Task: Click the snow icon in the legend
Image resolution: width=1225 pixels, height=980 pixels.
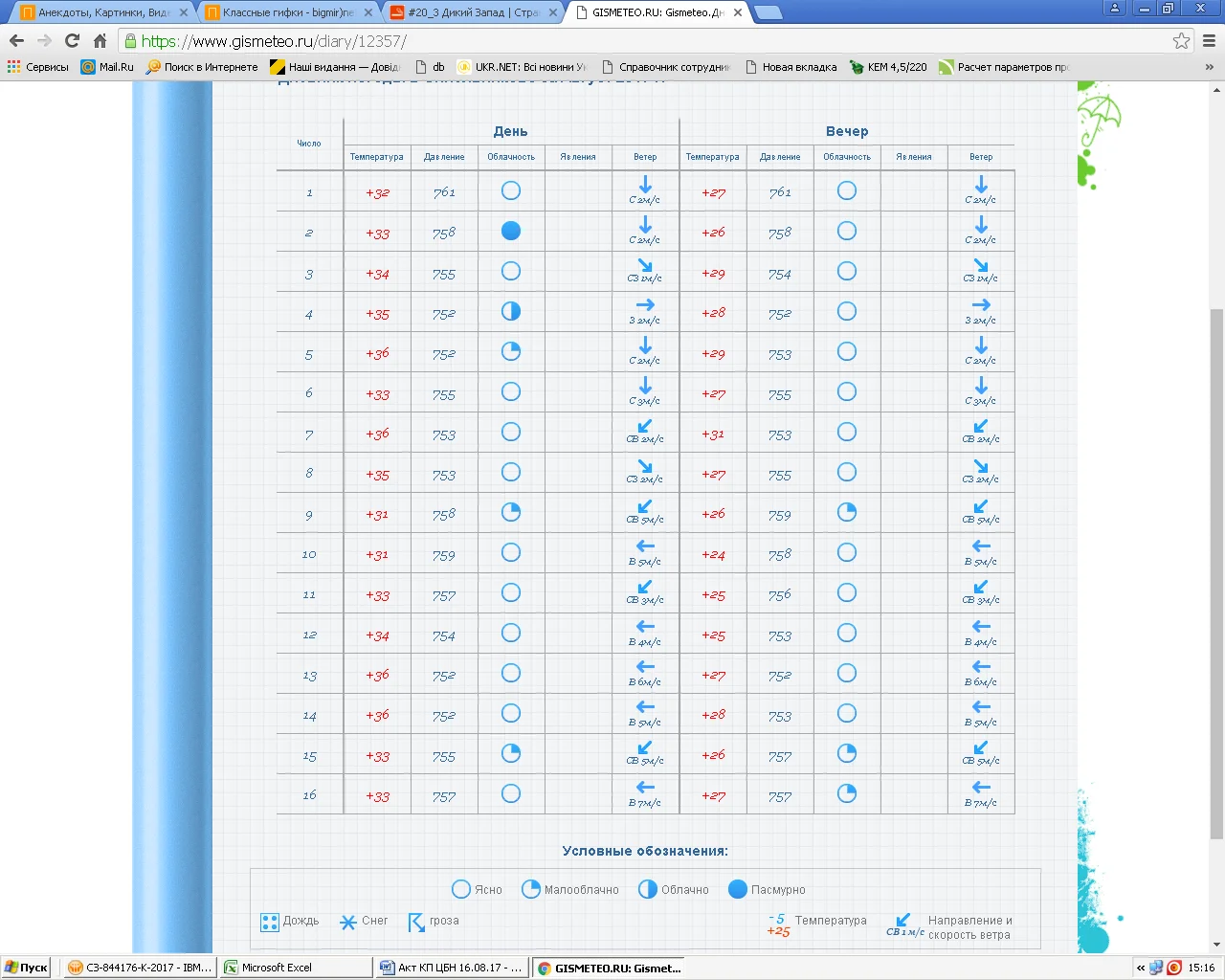Action: click(x=348, y=922)
